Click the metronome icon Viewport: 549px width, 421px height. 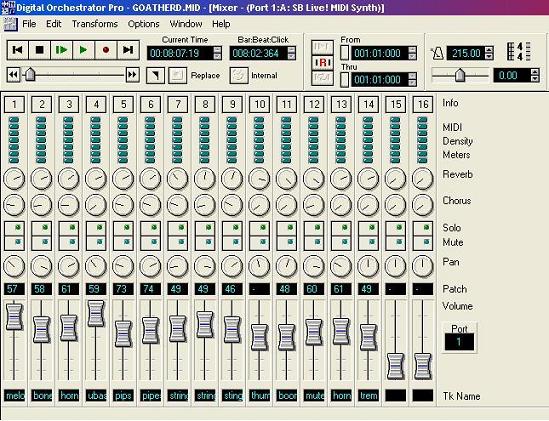[x=437, y=53]
